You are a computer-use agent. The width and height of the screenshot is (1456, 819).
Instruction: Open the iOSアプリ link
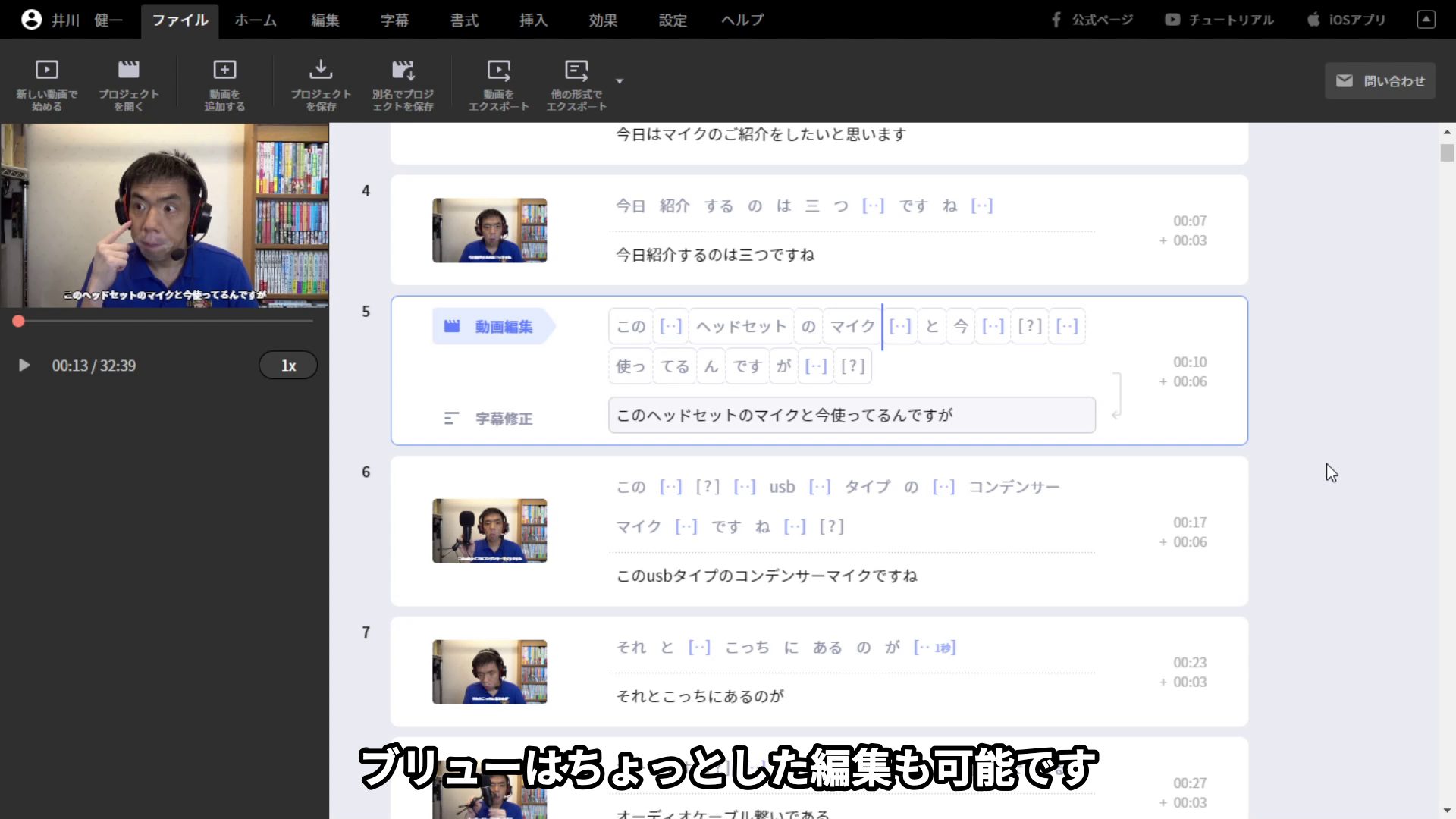(1347, 20)
